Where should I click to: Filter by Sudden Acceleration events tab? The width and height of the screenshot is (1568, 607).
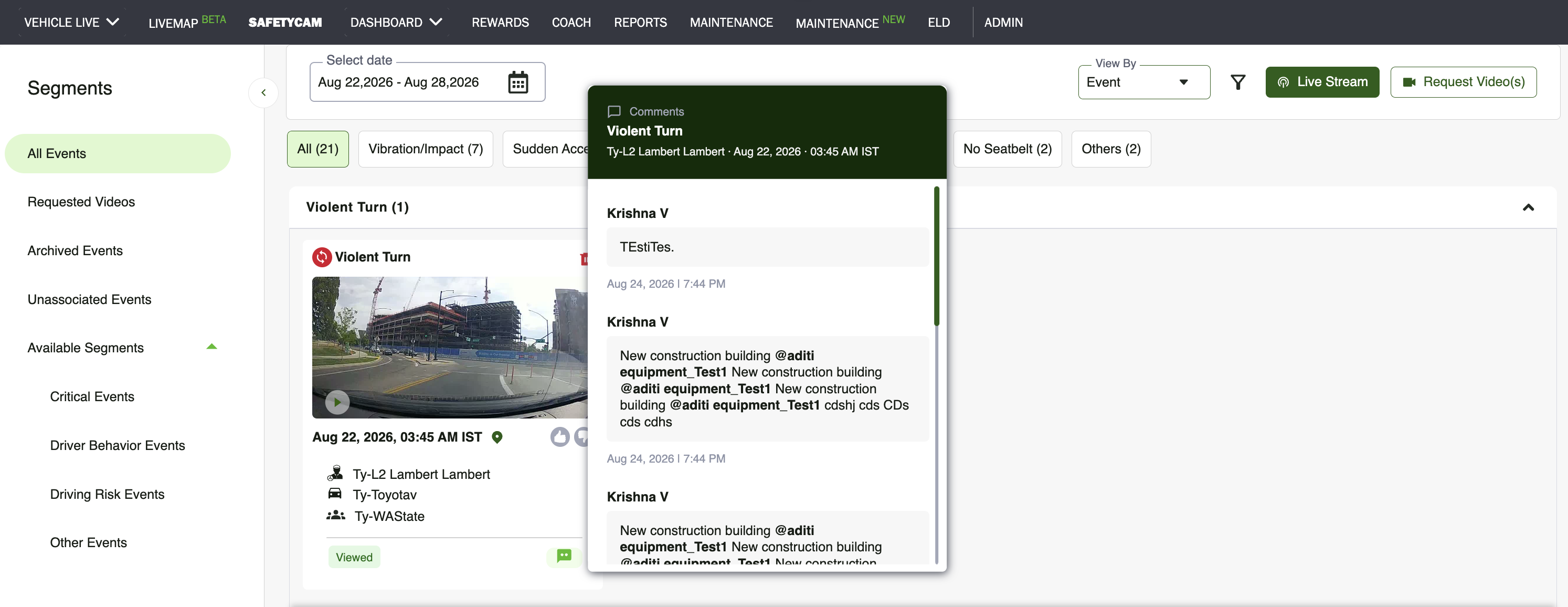[545, 149]
